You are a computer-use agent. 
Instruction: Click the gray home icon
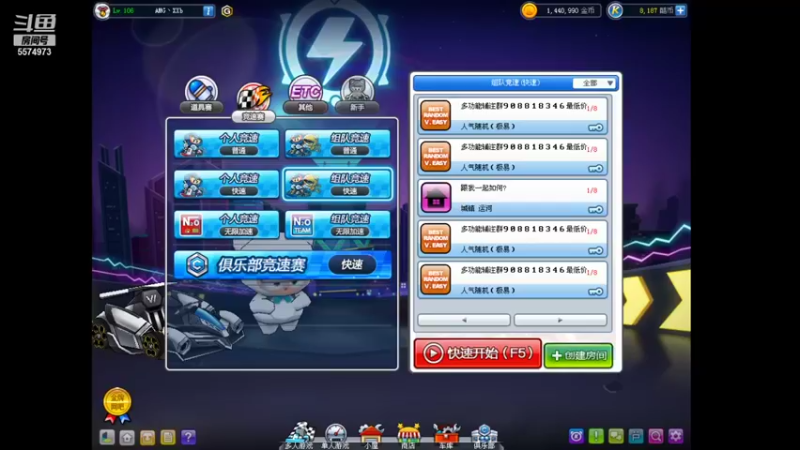(127, 437)
